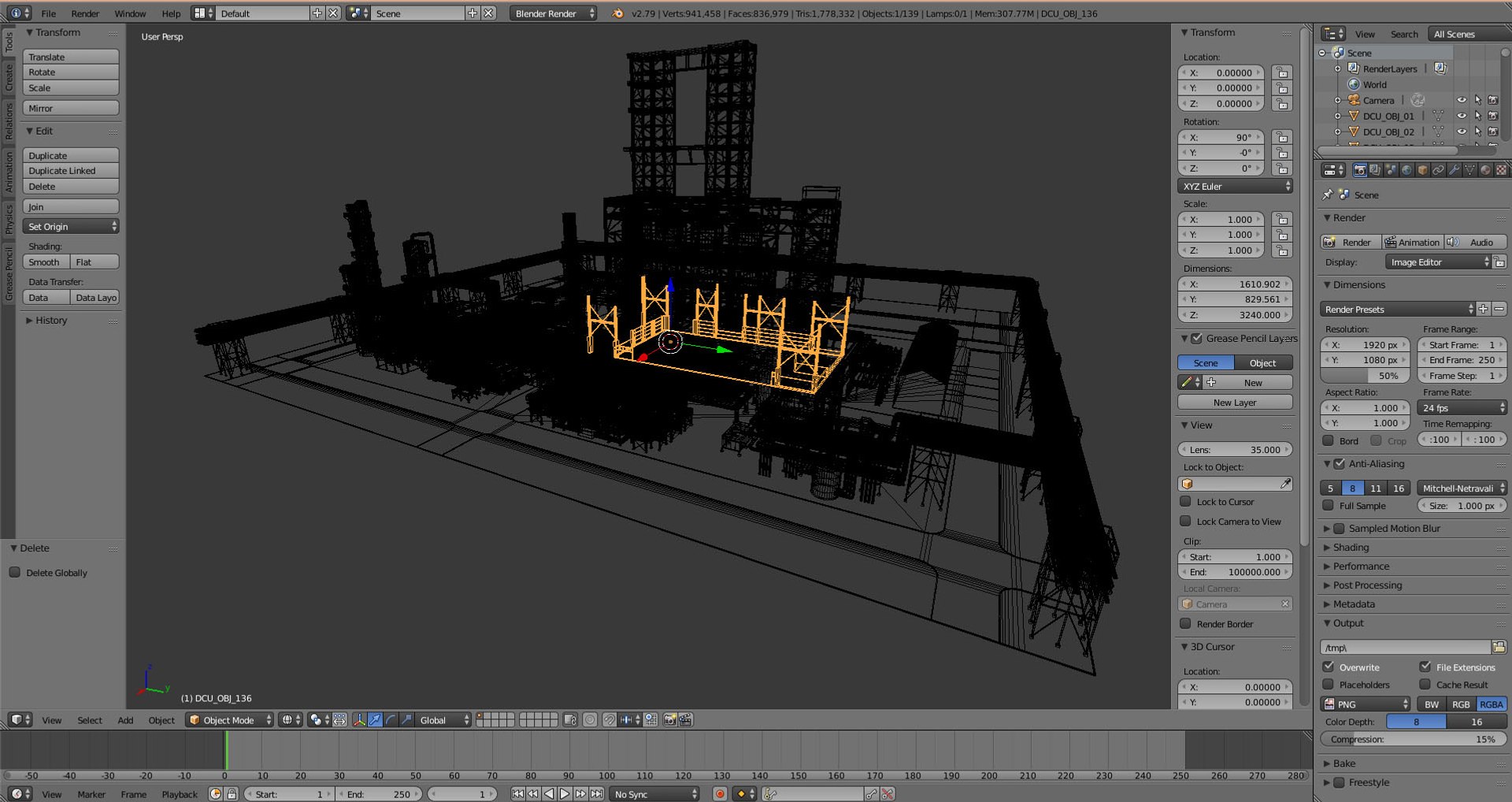Toggle renderability of the Camera
This screenshot has height=802, width=1512.
click(x=1493, y=100)
